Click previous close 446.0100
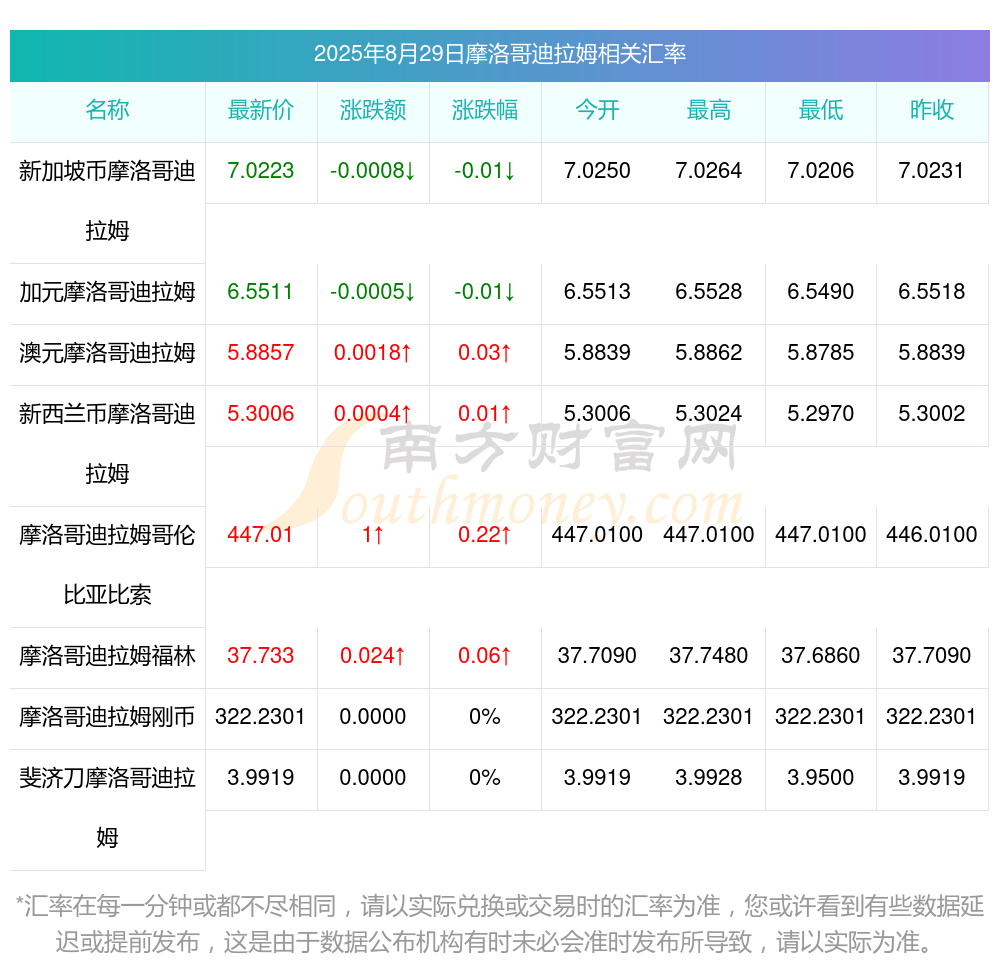1000x973 pixels. pyautogui.click(x=932, y=534)
